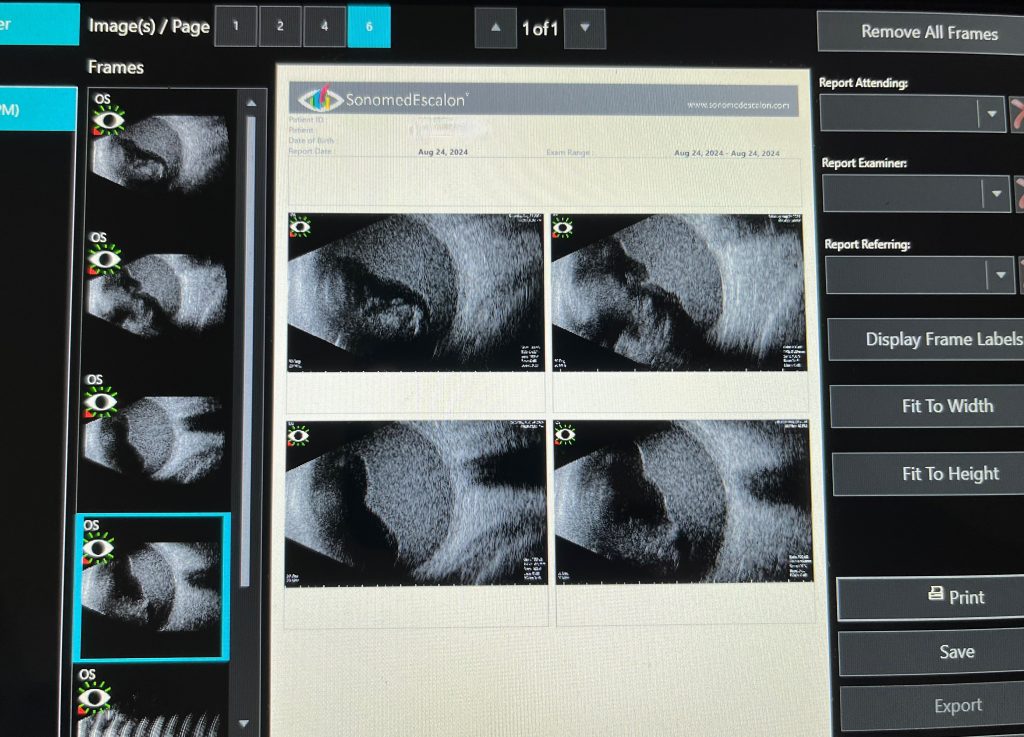Click eye icon on top-left report image

pyautogui.click(x=300, y=227)
